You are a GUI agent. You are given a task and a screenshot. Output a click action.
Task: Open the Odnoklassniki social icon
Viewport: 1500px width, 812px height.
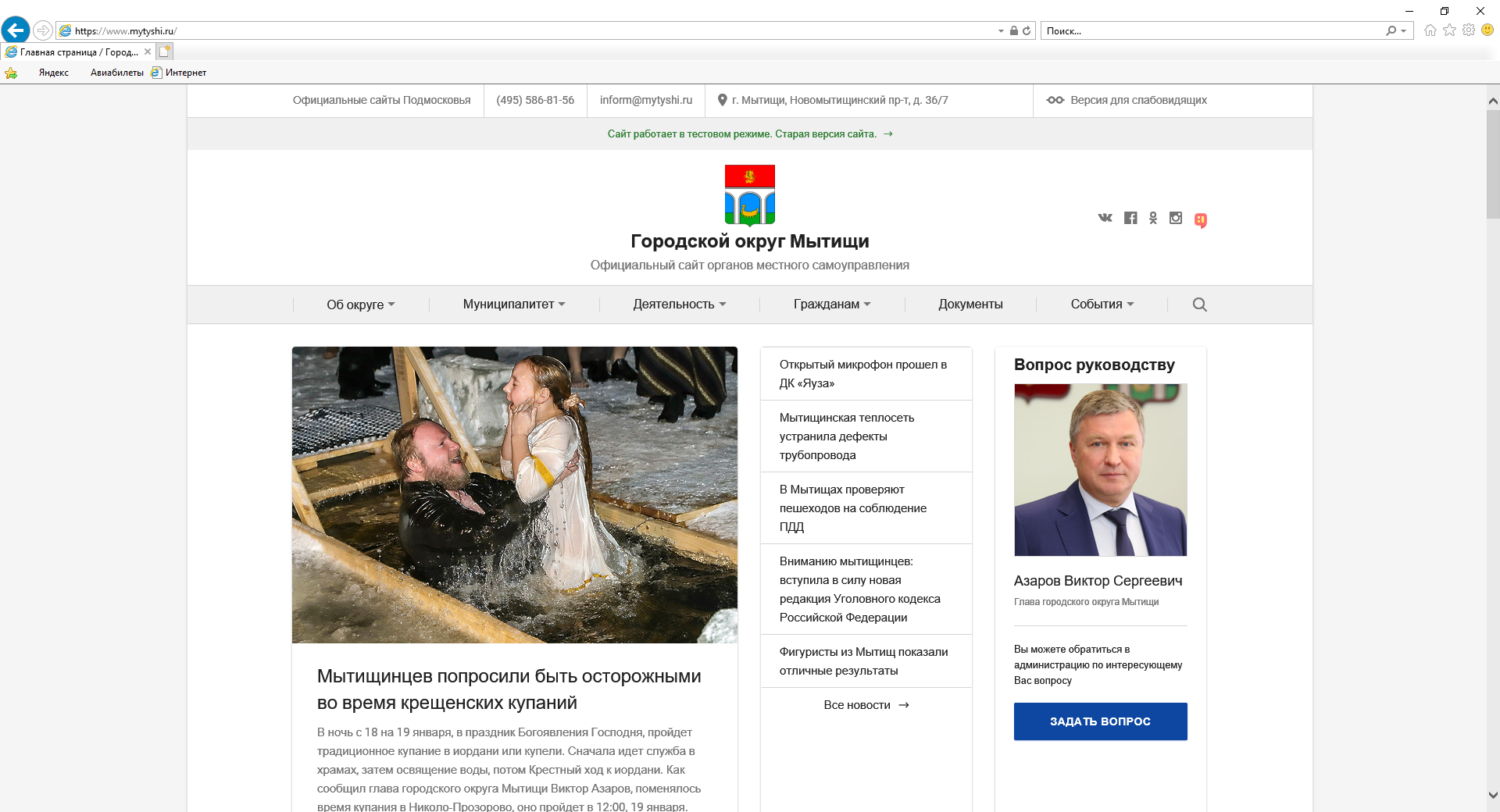(x=1153, y=218)
